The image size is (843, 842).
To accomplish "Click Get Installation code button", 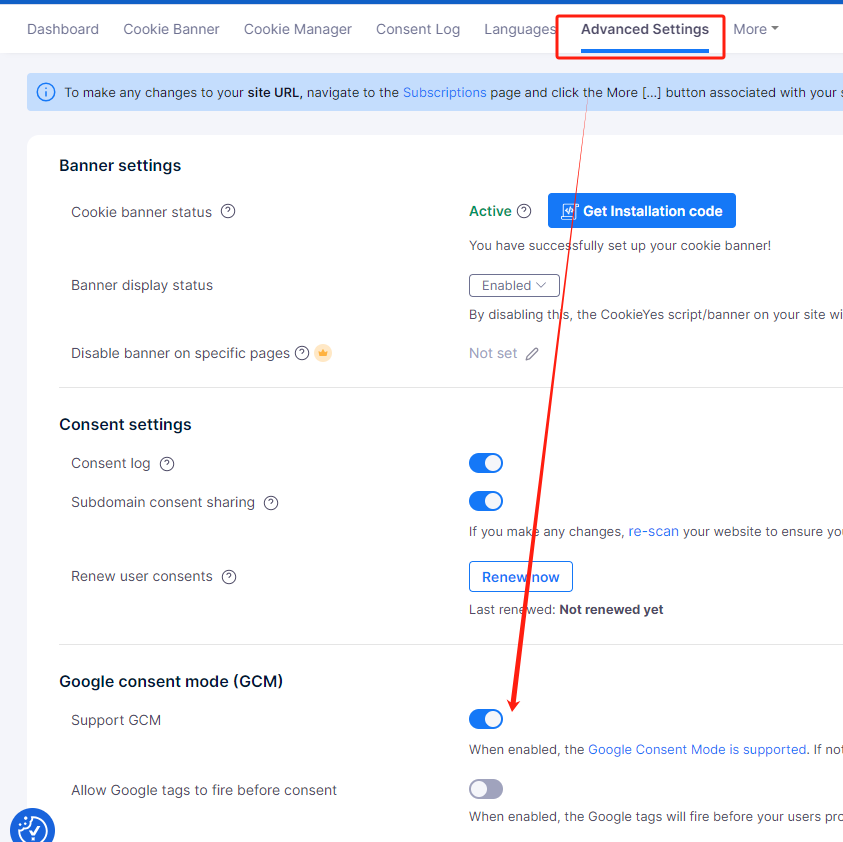I will coord(641,211).
